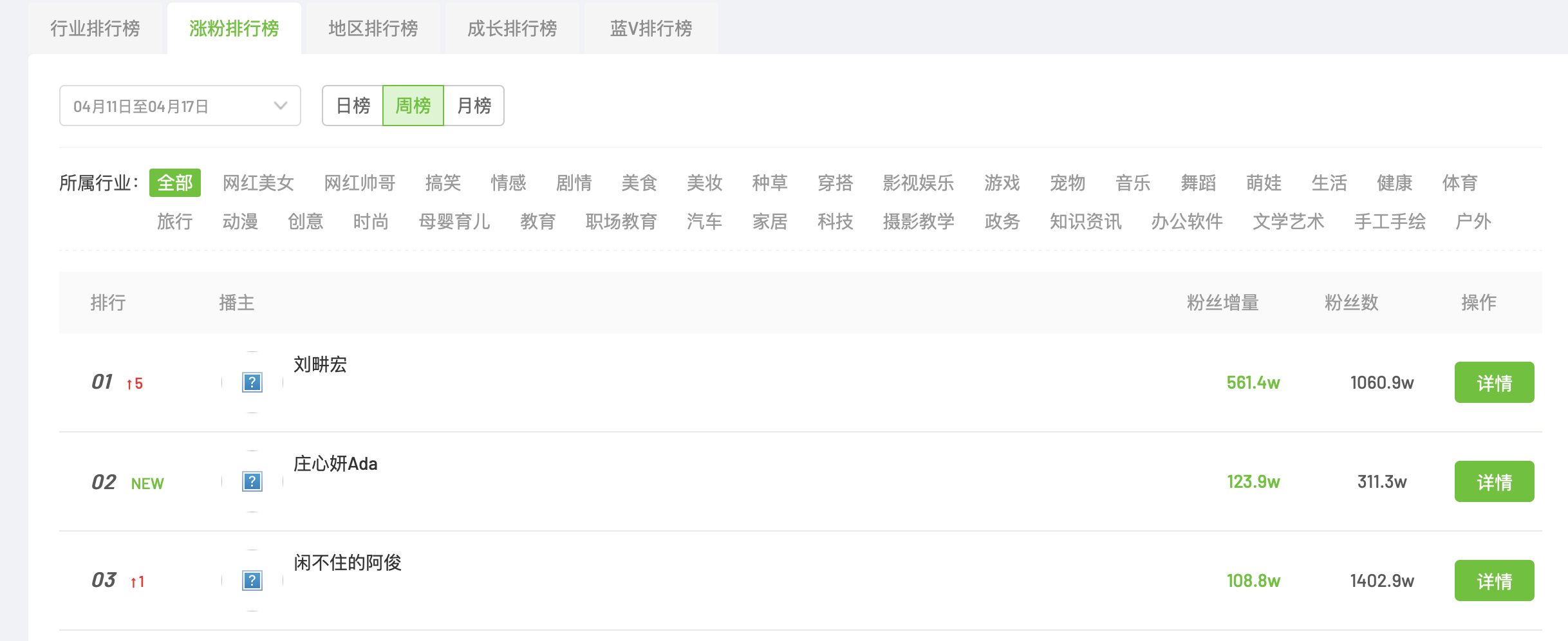Switch to 月榜 monthly ranking
This screenshot has height=641, width=1568.
(x=474, y=106)
